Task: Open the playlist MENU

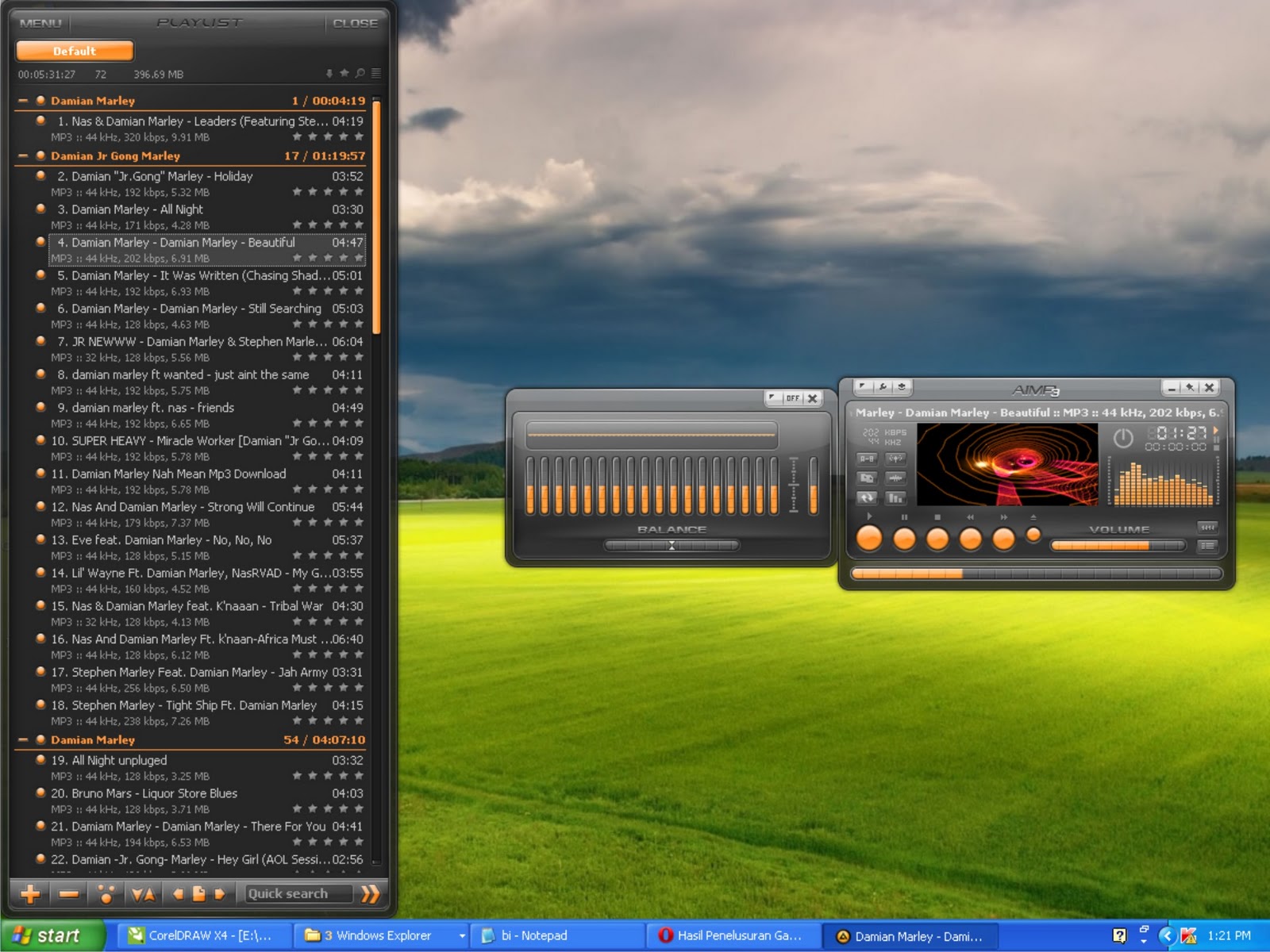Action: click(x=40, y=23)
